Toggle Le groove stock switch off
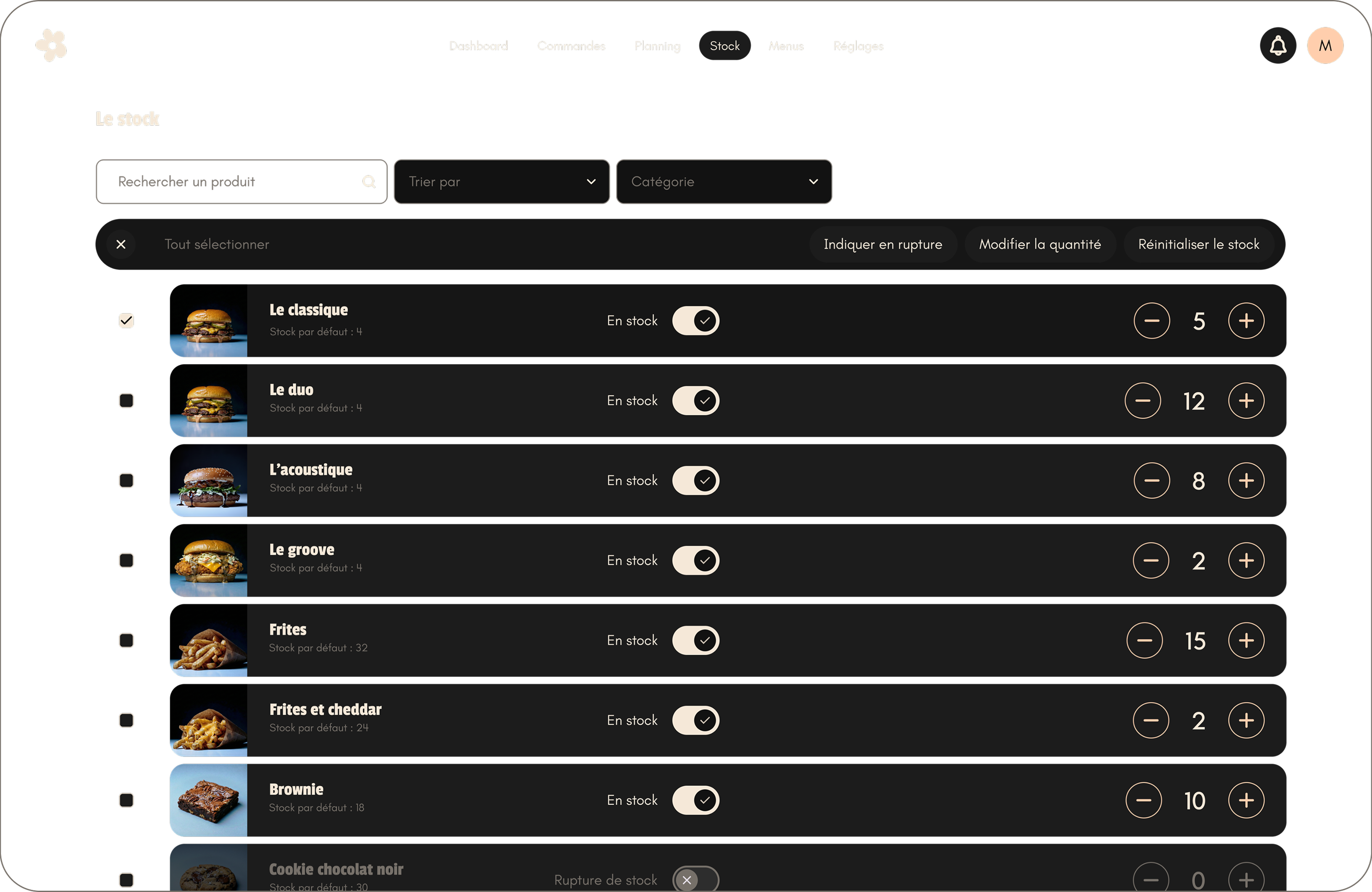Screen dimensions: 1372x892 (x=695, y=561)
